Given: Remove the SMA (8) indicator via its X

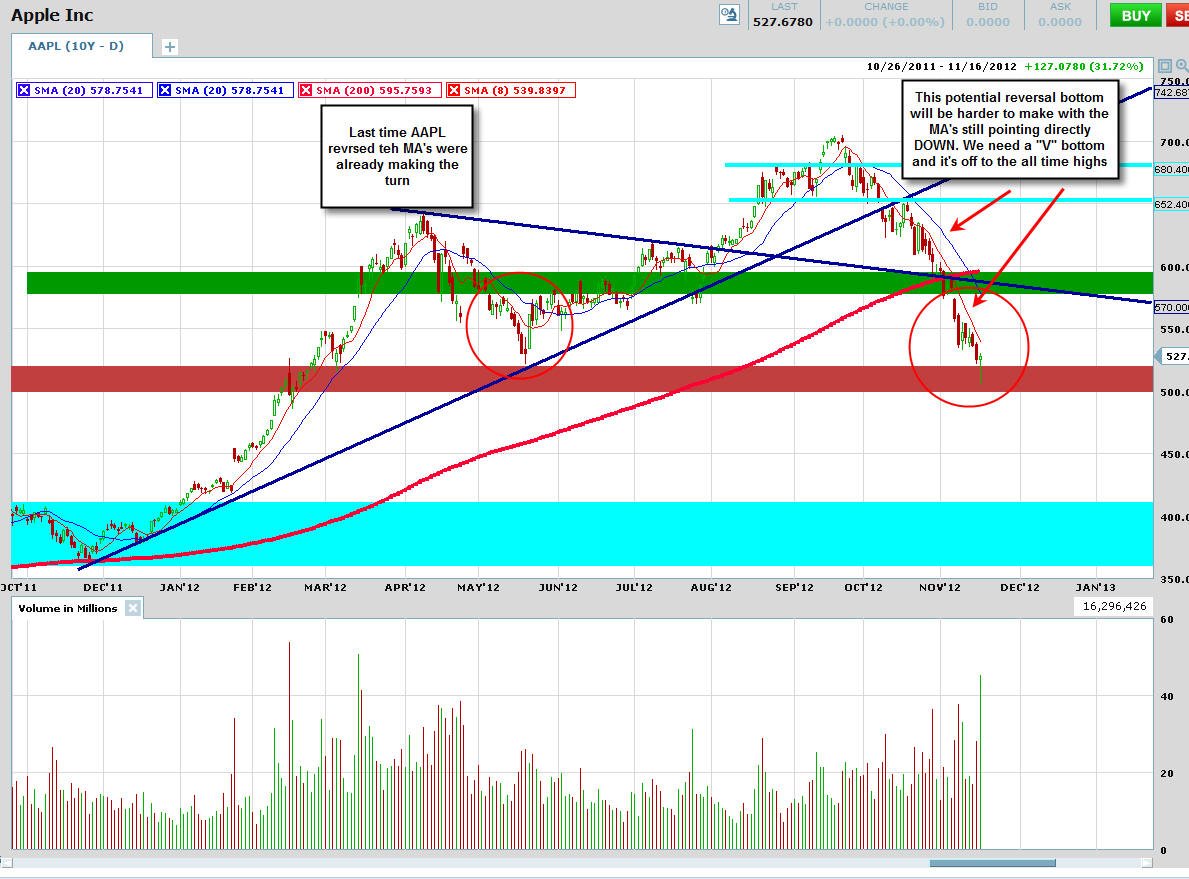Looking at the screenshot, I should pos(453,90).
